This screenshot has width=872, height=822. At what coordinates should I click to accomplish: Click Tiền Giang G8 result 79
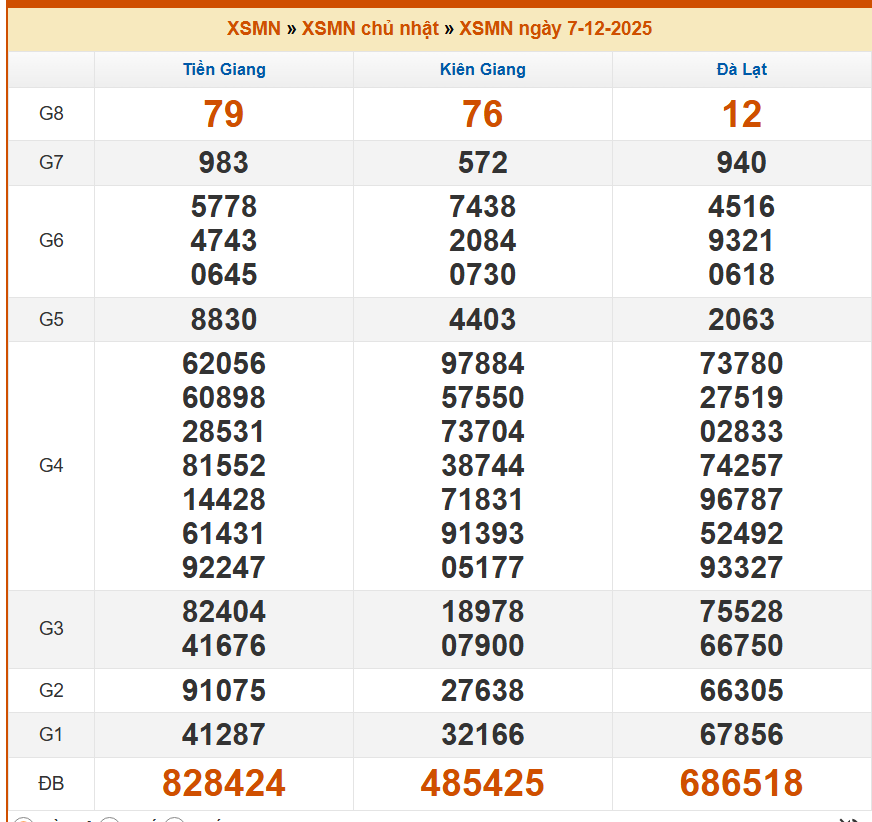[224, 114]
